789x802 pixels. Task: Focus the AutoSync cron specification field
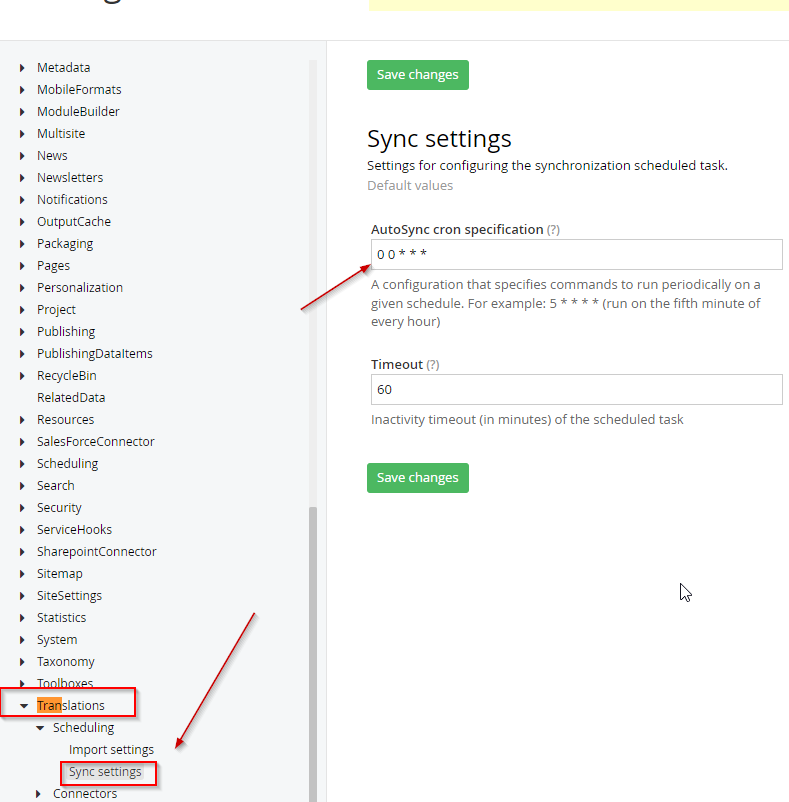click(577, 254)
